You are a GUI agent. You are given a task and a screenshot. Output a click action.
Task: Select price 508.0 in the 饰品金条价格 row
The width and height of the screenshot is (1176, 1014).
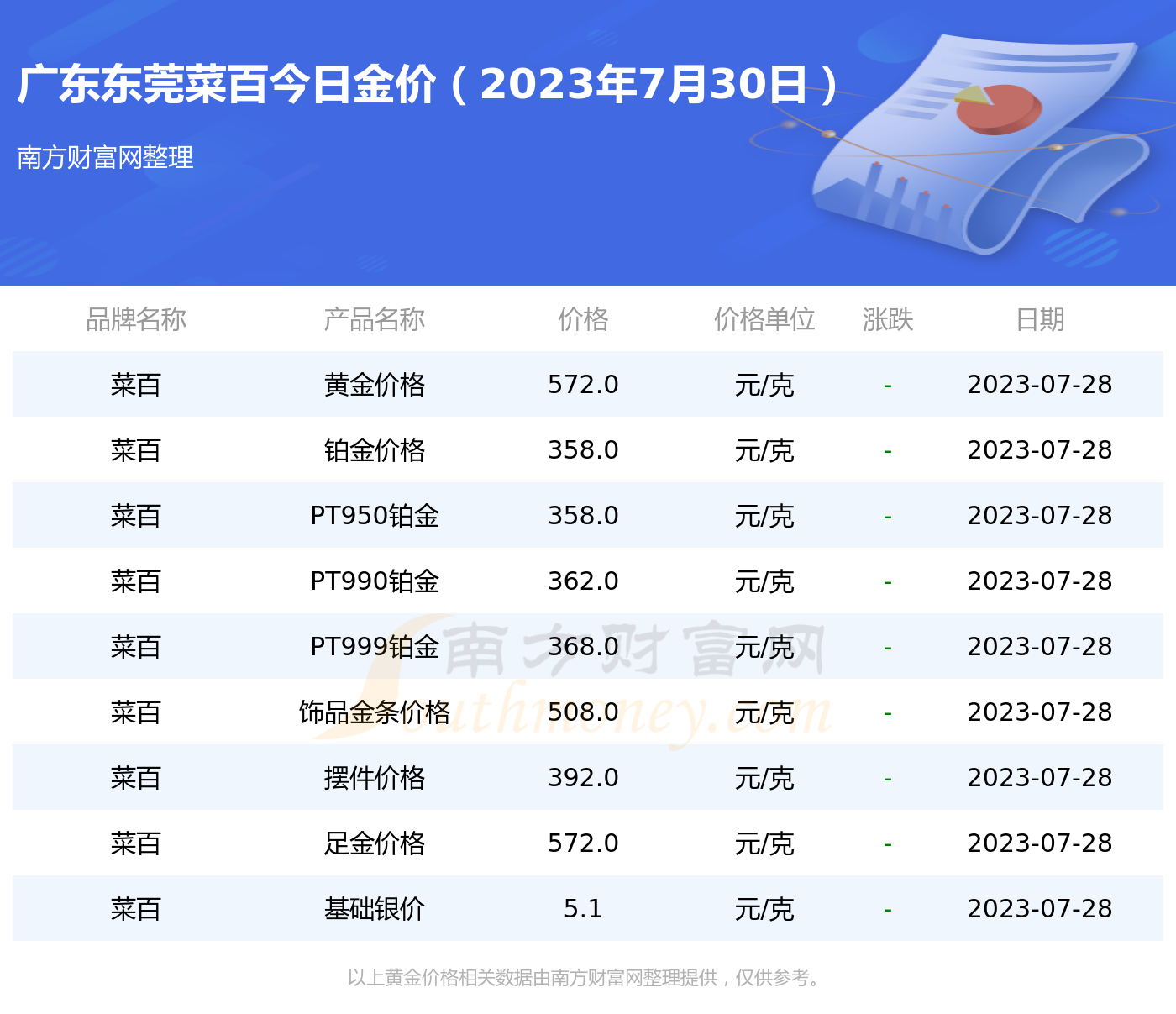click(583, 712)
